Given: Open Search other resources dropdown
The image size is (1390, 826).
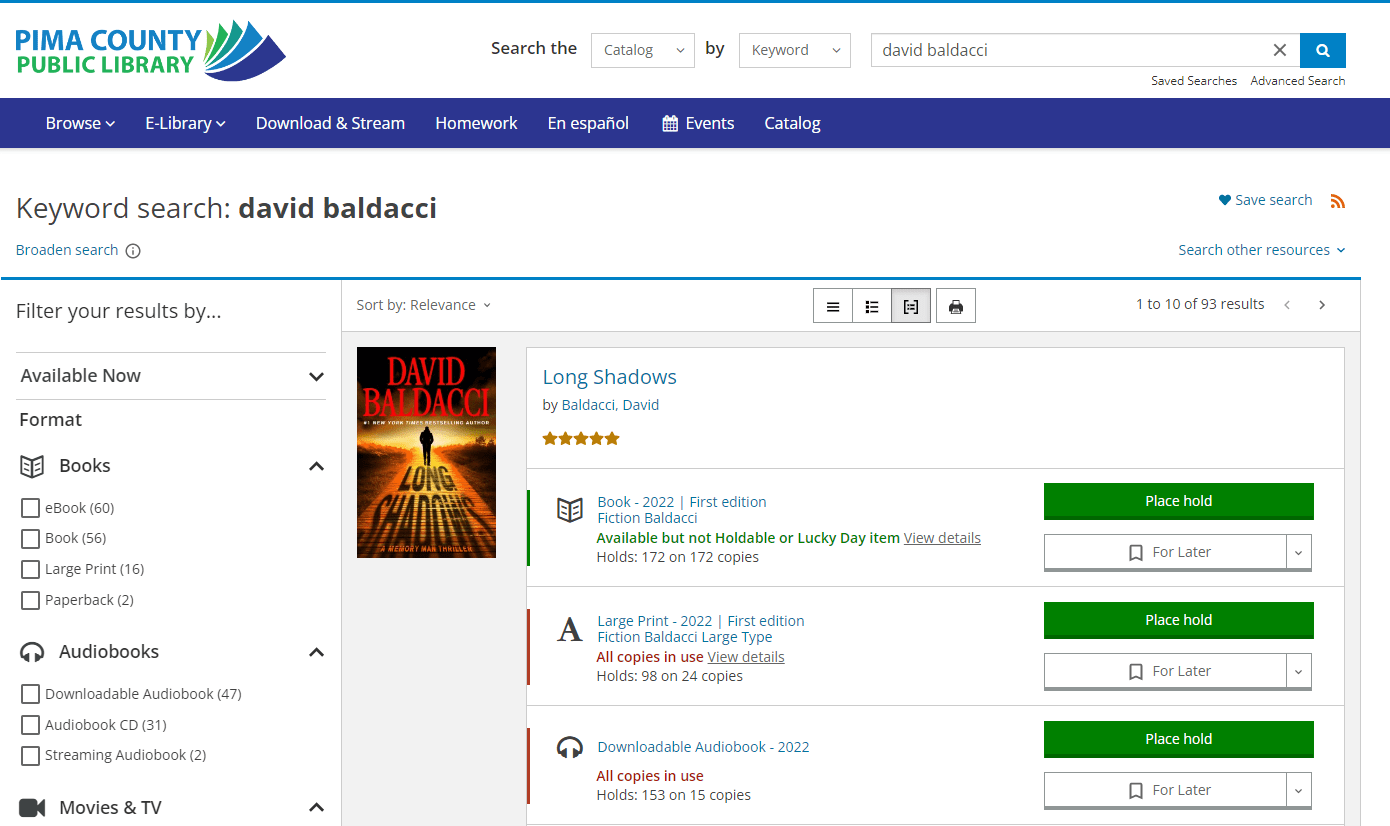Looking at the screenshot, I should click(x=1262, y=250).
